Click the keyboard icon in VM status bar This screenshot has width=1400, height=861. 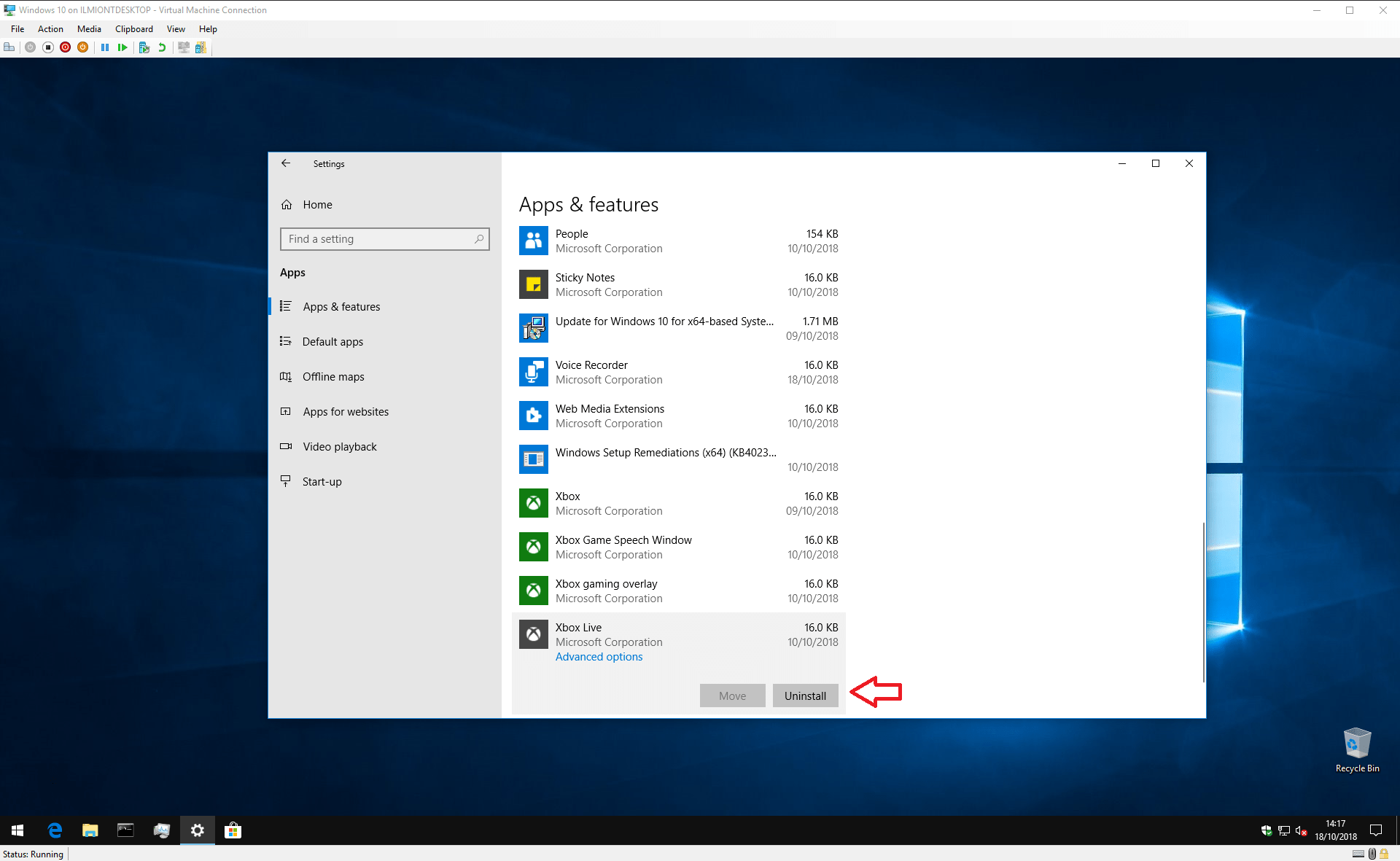coord(1358,854)
